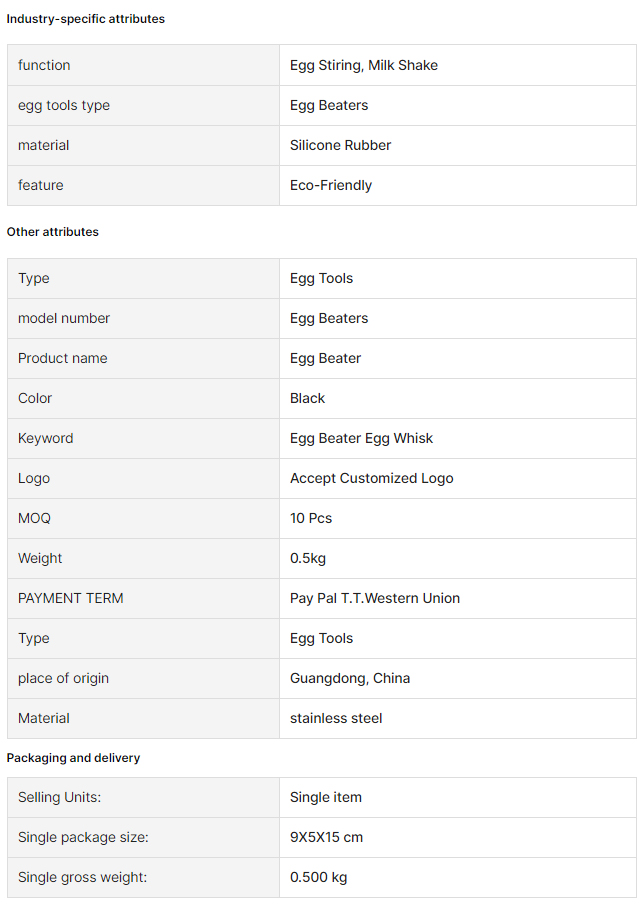Click the 'Eco-Friendly' feature value
This screenshot has height=908, width=643.
[331, 185]
